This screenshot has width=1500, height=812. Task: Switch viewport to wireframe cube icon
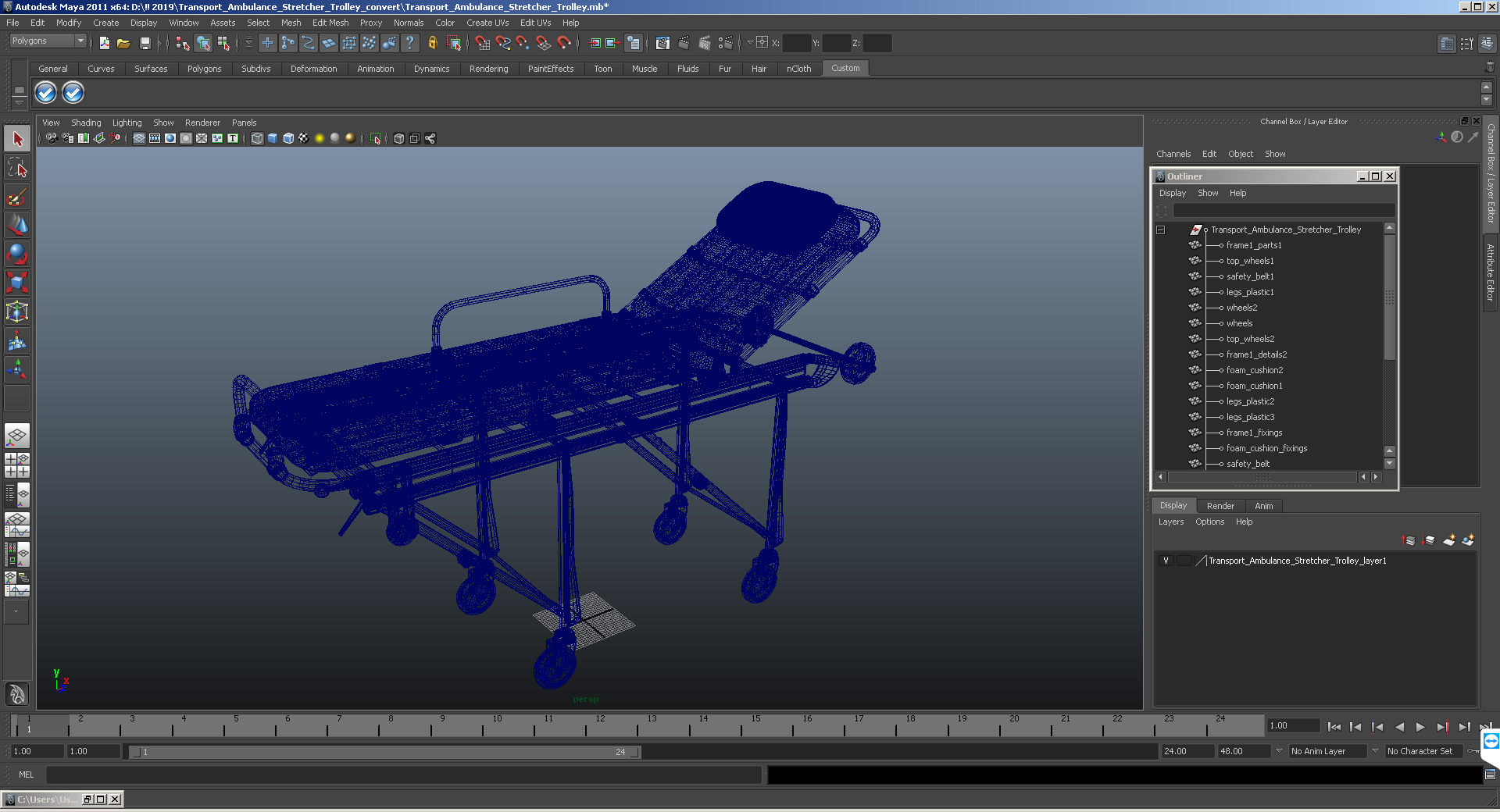pos(257,138)
